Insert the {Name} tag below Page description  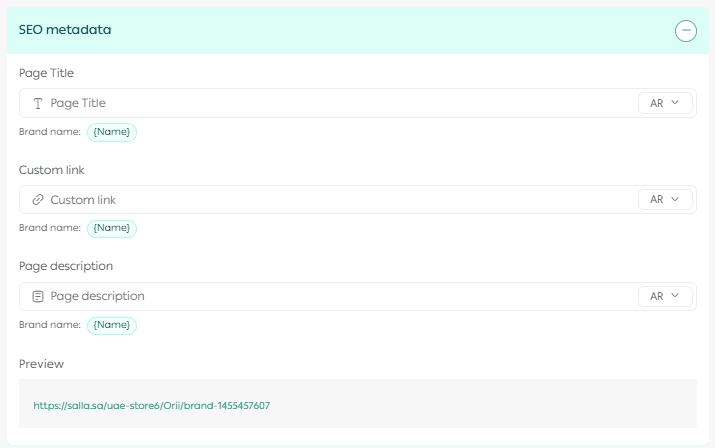[112, 325]
